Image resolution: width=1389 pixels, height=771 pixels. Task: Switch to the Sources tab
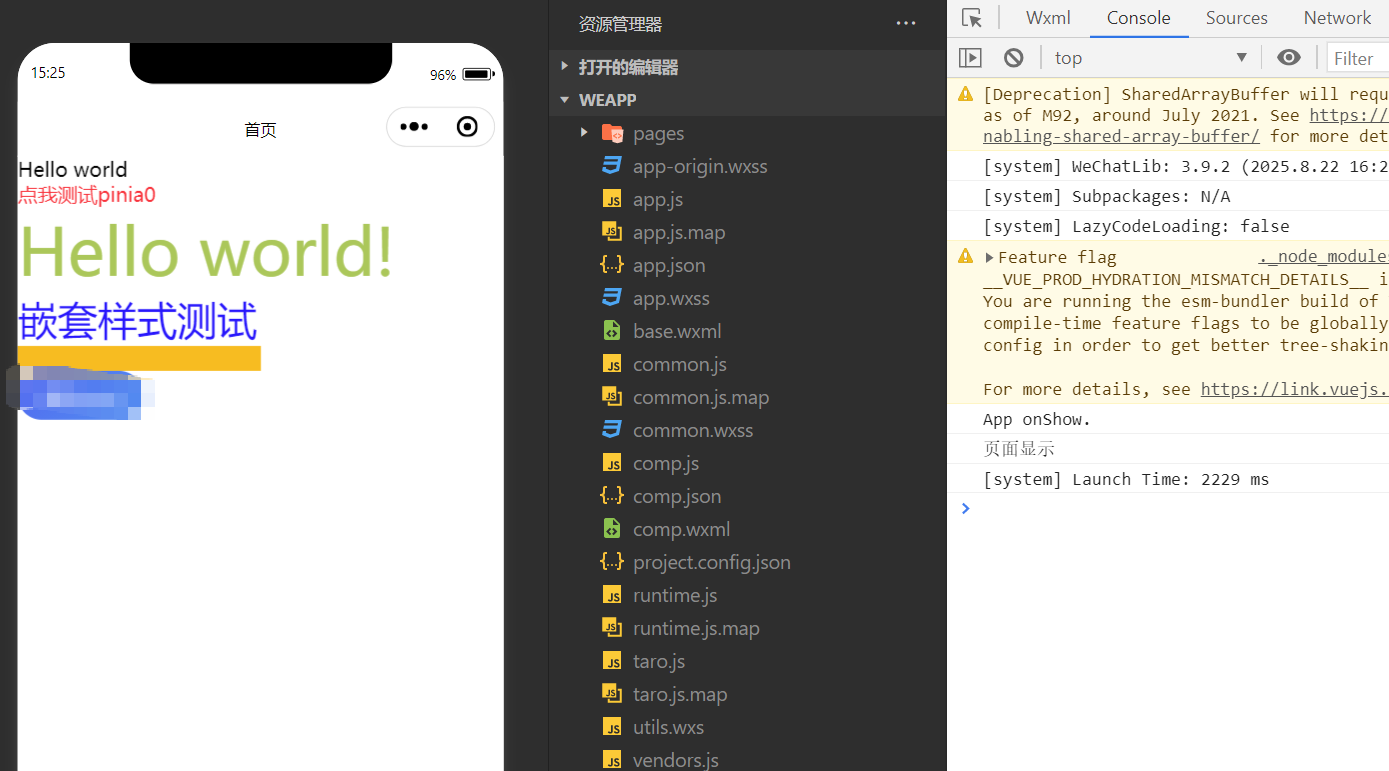pyautogui.click(x=1237, y=18)
